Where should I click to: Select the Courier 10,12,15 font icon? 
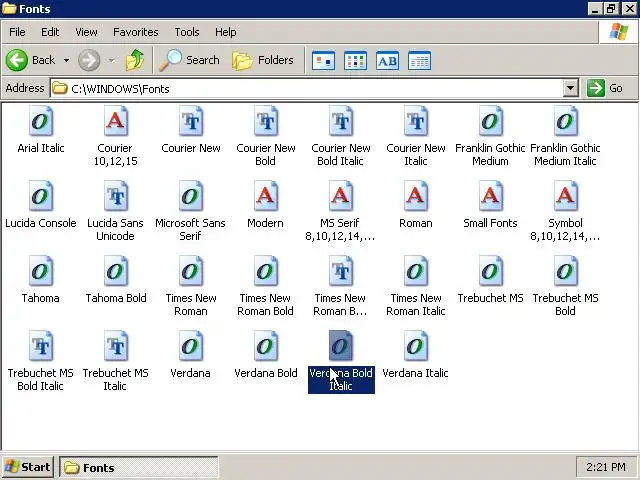point(116,121)
